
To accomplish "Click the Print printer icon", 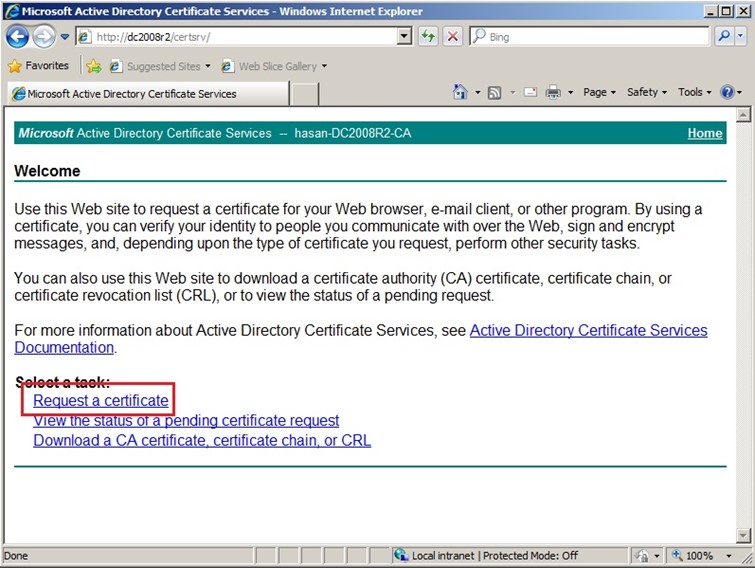I will point(553,92).
